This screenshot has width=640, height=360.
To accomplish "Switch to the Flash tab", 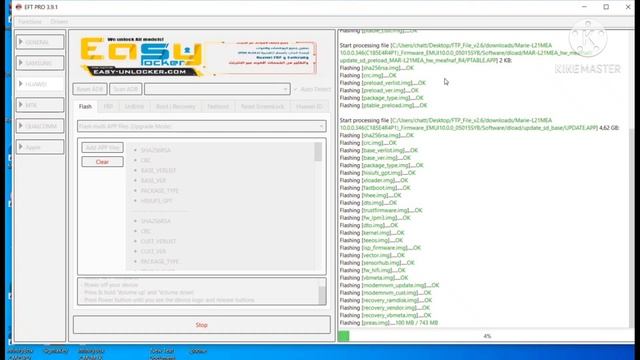I will 85,107.
